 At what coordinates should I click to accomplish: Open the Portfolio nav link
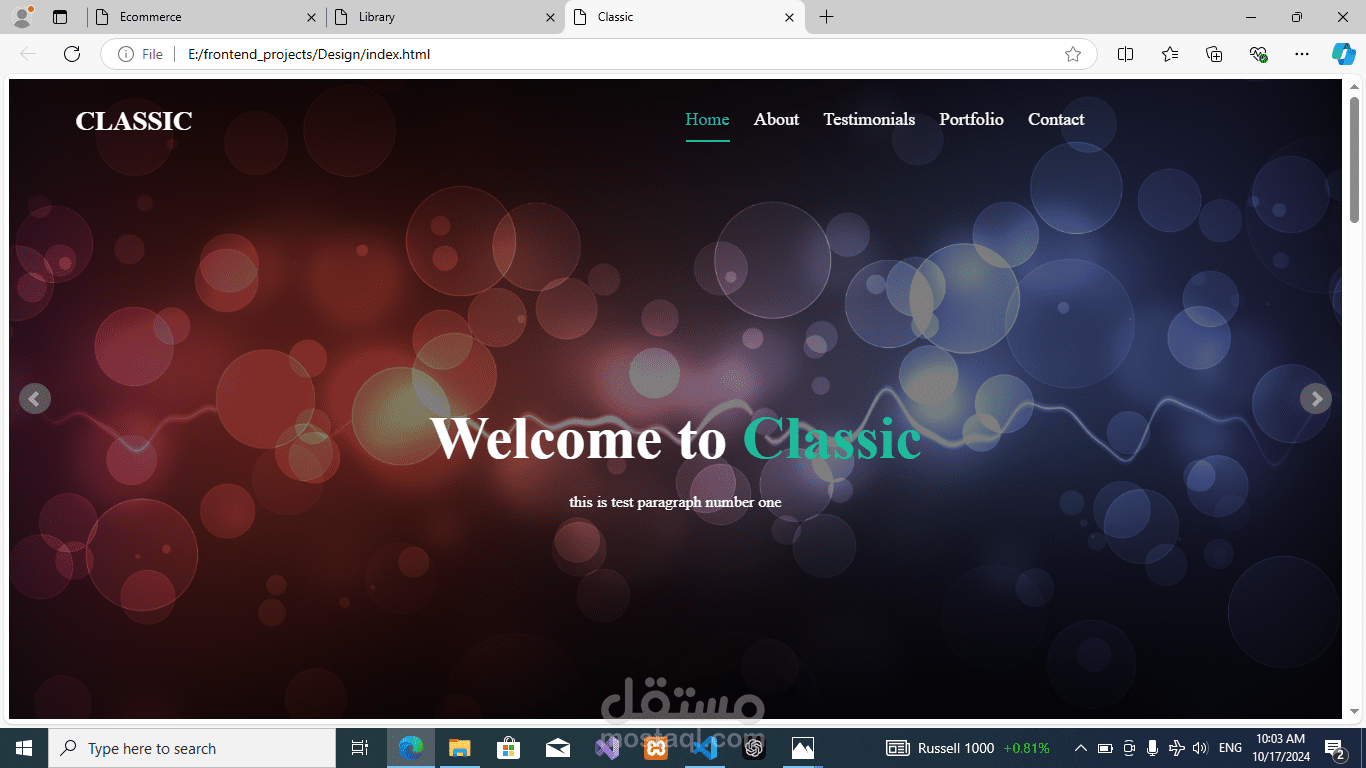click(971, 120)
